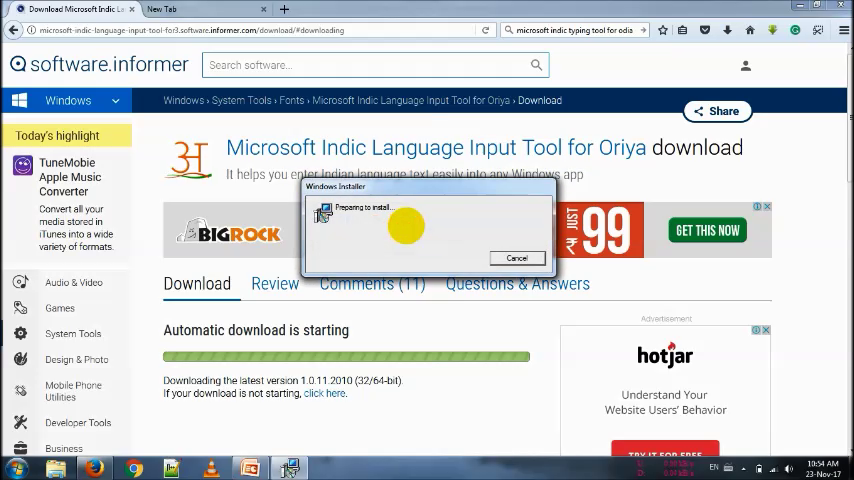Viewport: 854px width, 480px height.
Task: Open the downloads arrow in toolbar
Action: 727,31
